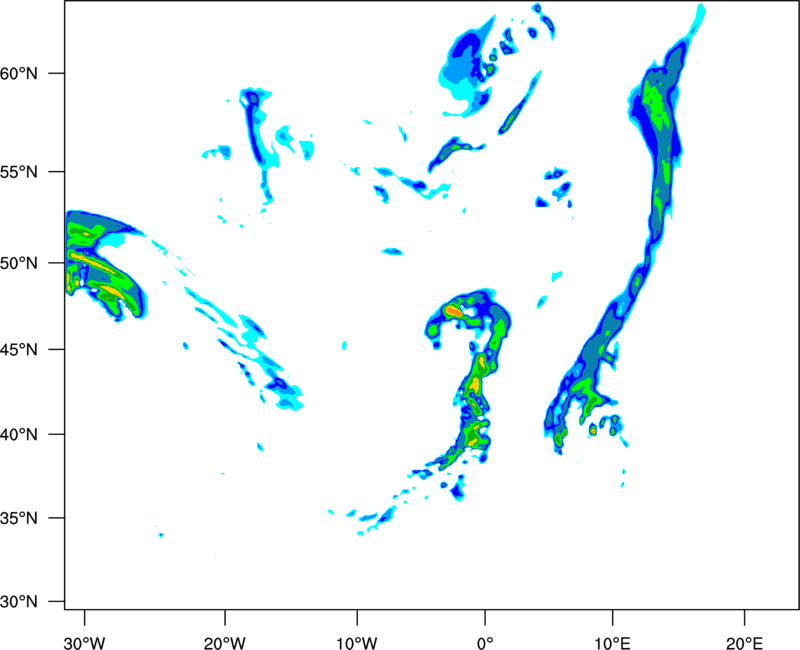Click the 55°N latitude label
This screenshot has height=650, width=800.
(19, 172)
